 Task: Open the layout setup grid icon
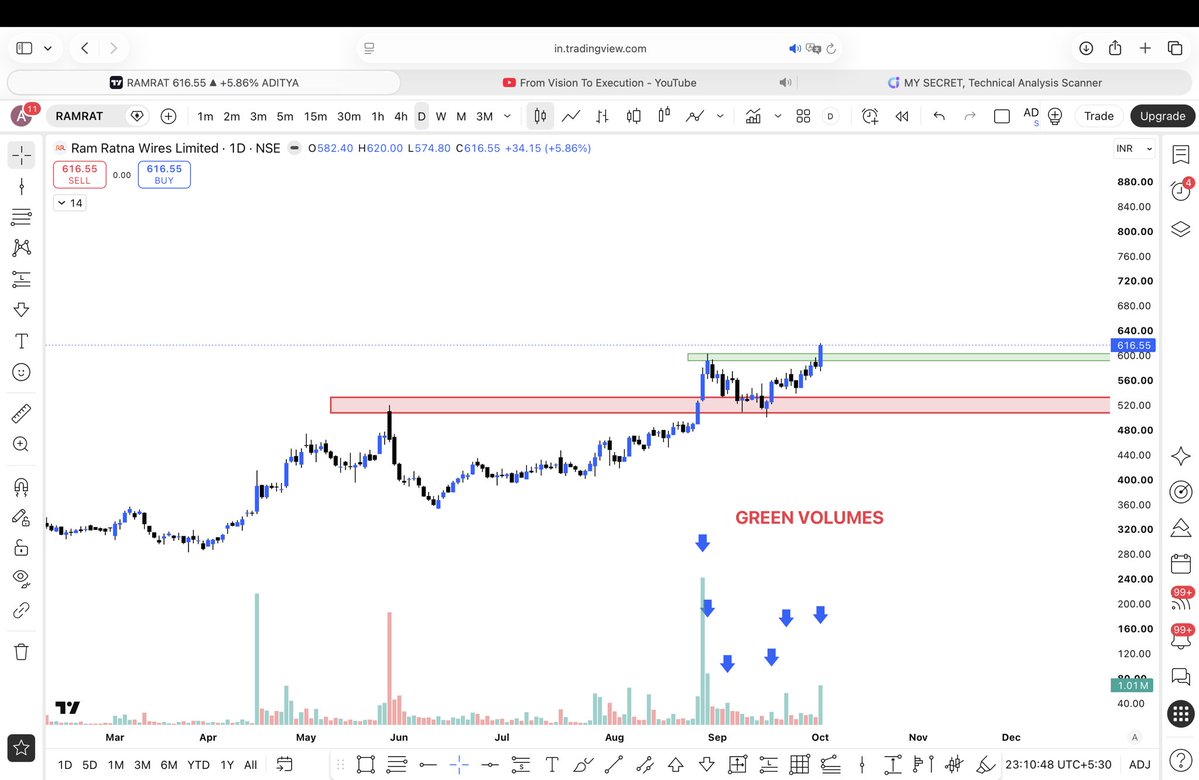pos(803,116)
